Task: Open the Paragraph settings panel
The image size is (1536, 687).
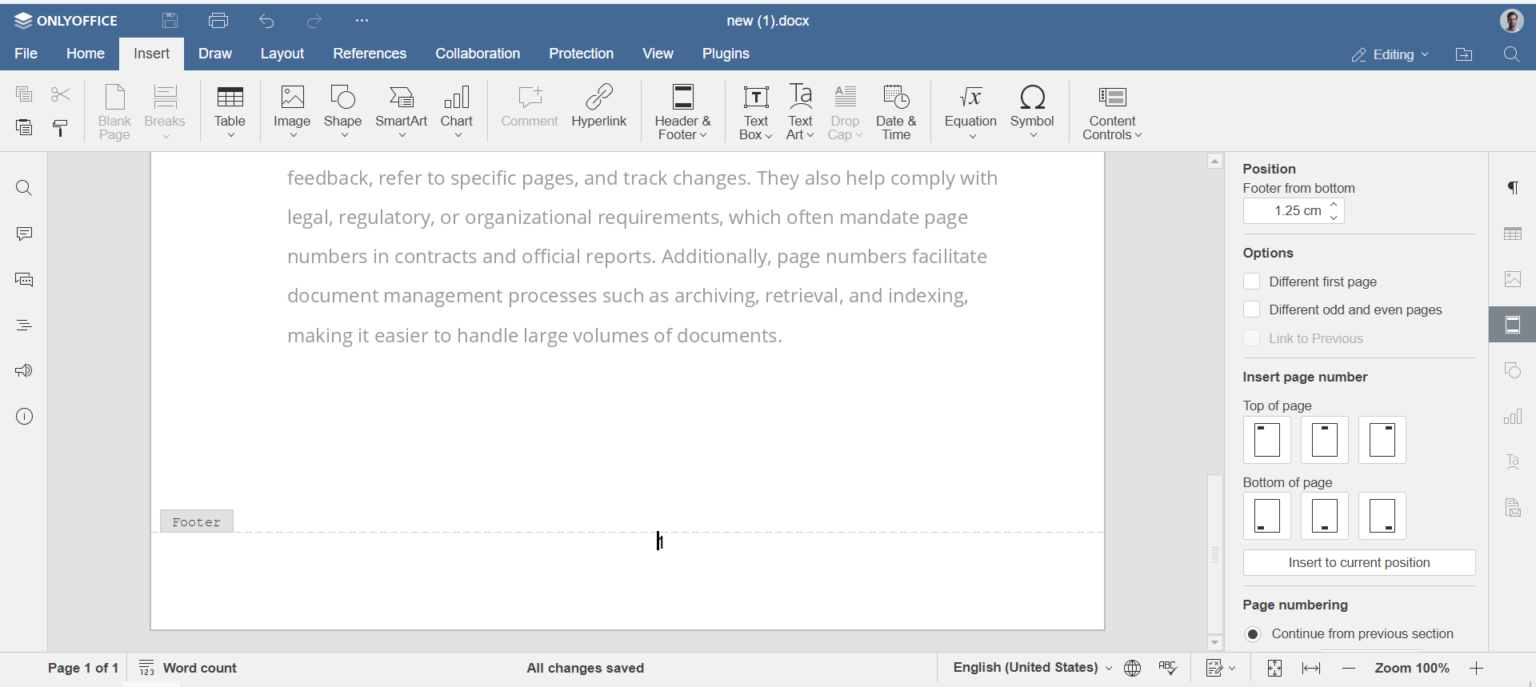Action: coord(1512,187)
